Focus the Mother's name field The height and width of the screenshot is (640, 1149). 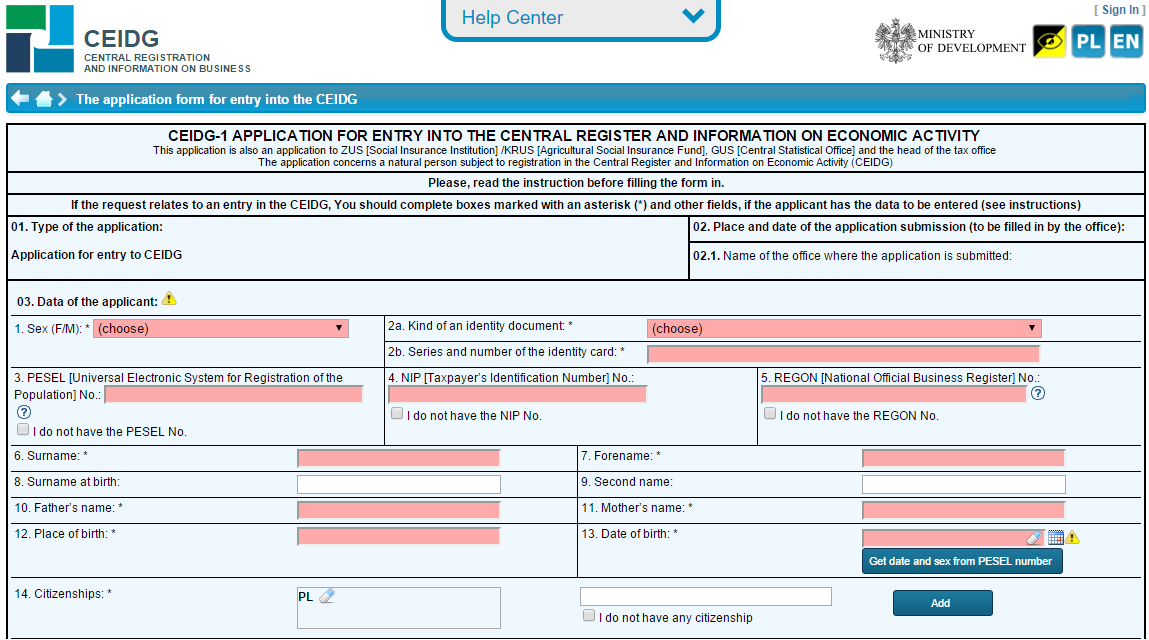tap(964, 510)
